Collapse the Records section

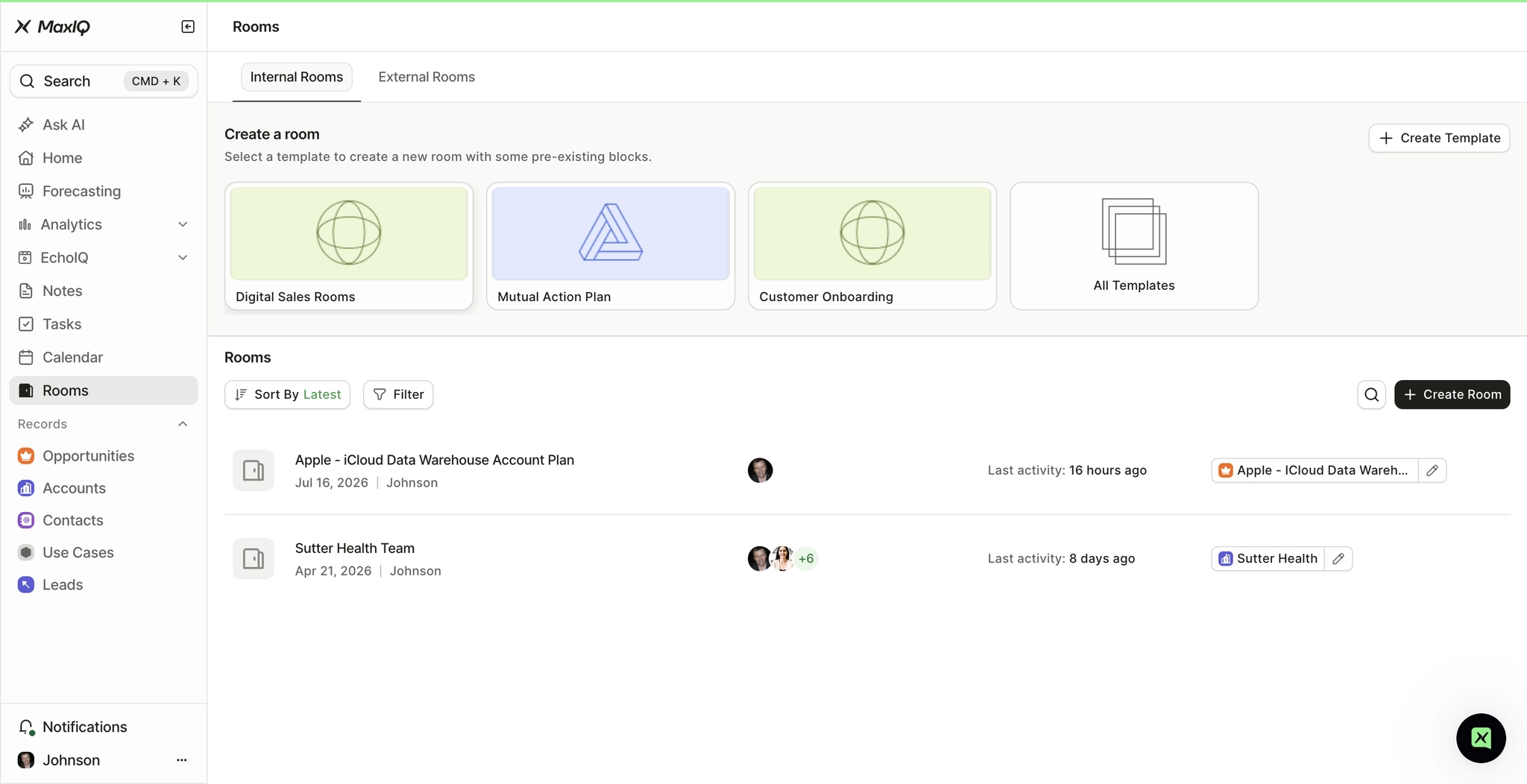(183, 424)
